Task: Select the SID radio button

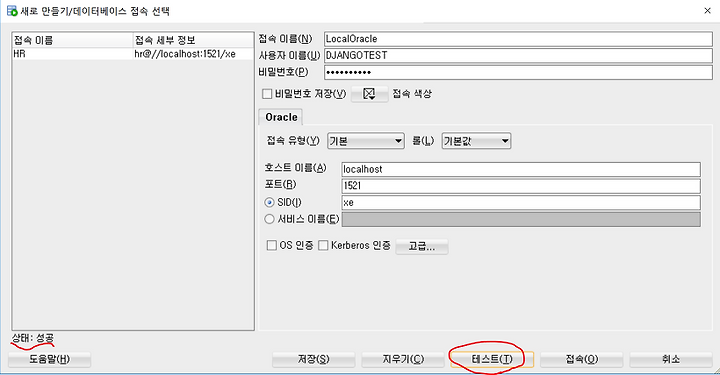Action: point(270,202)
